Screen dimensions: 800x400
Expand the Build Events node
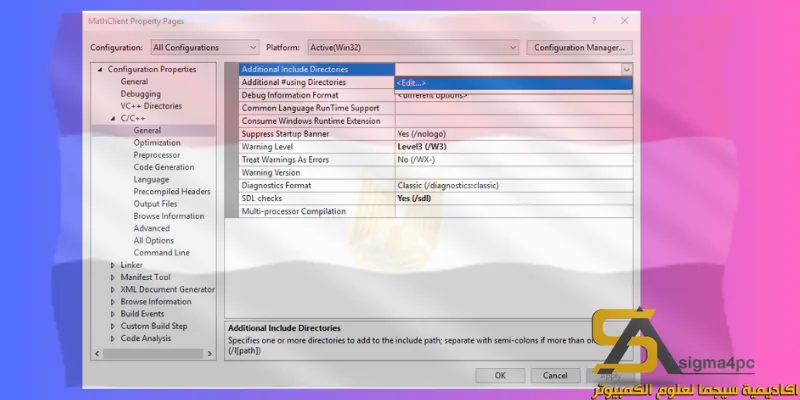(x=113, y=314)
